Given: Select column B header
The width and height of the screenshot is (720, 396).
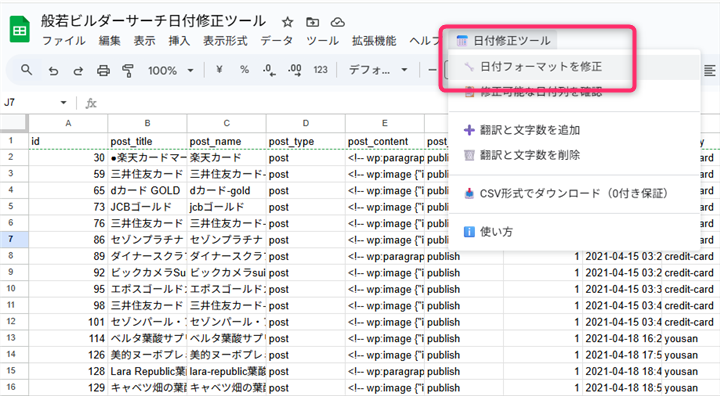Looking at the screenshot, I should point(147,123).
